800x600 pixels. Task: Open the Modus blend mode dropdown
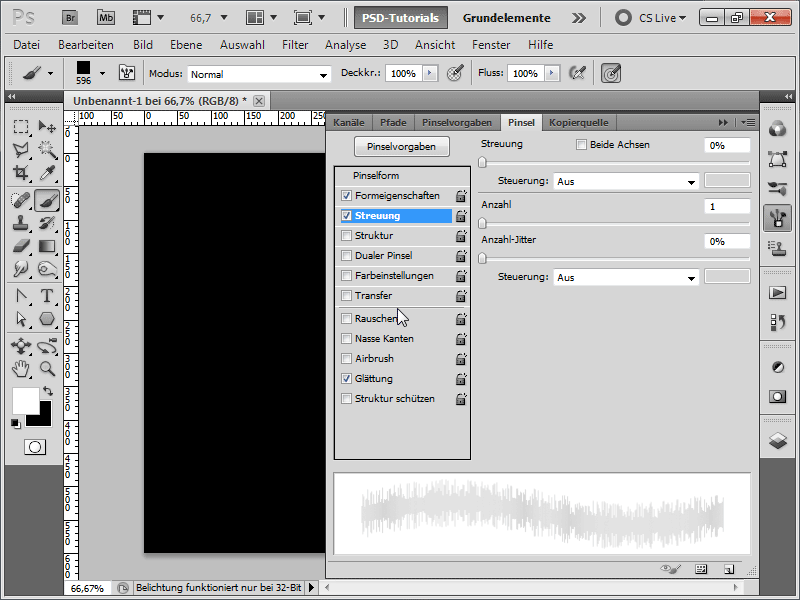point(259,74)
